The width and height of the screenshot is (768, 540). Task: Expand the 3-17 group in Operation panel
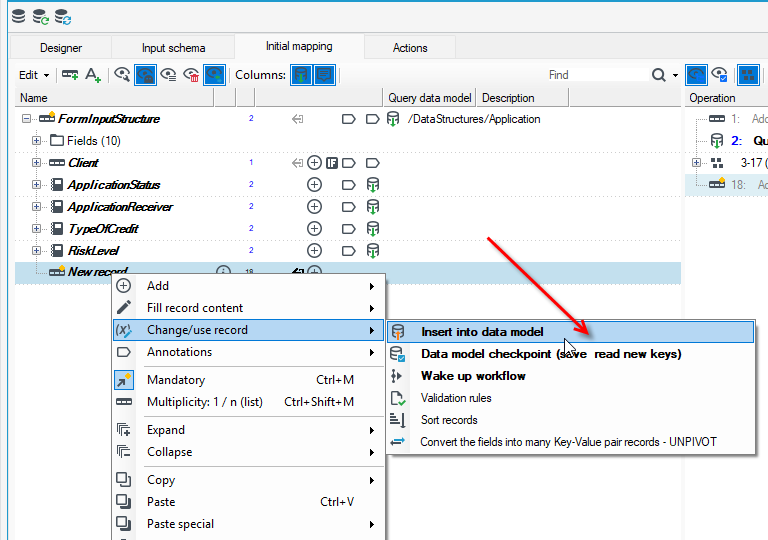696,163
